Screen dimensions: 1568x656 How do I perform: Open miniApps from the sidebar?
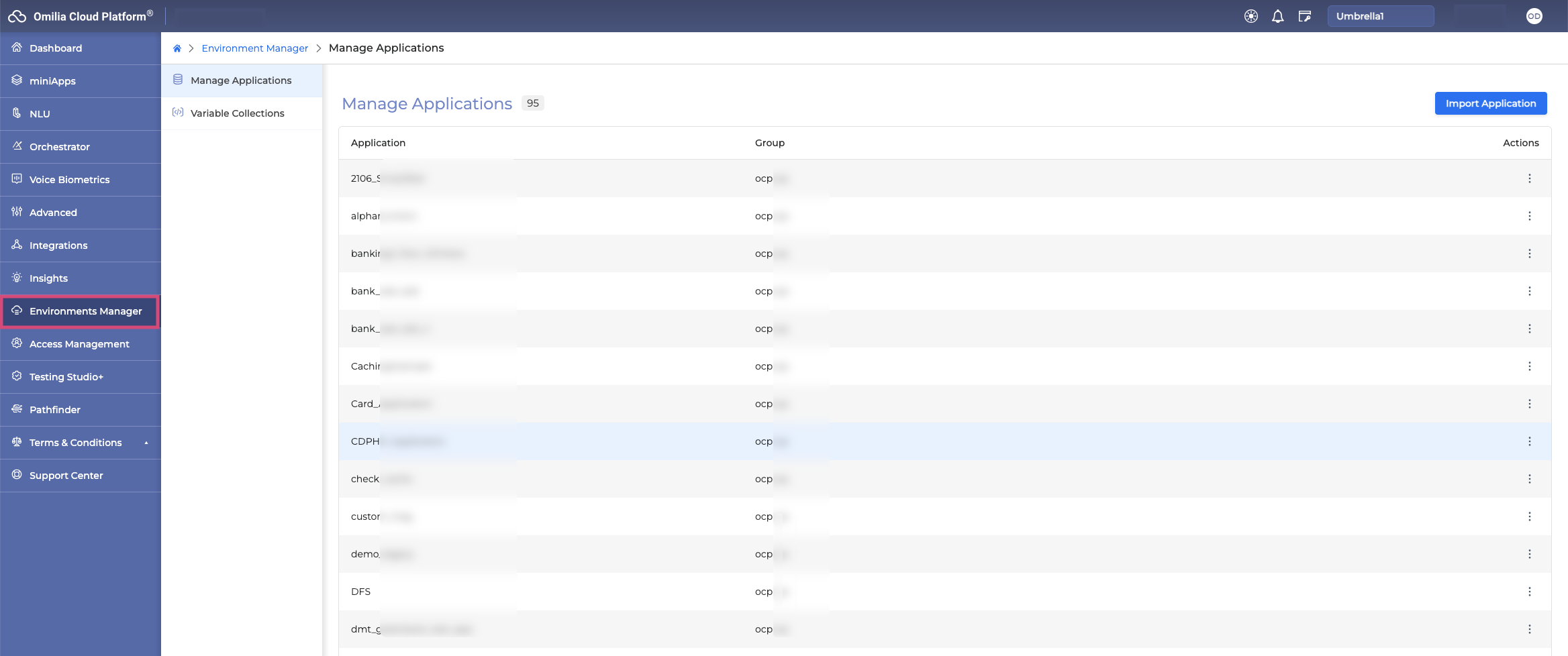click(52, 81)
